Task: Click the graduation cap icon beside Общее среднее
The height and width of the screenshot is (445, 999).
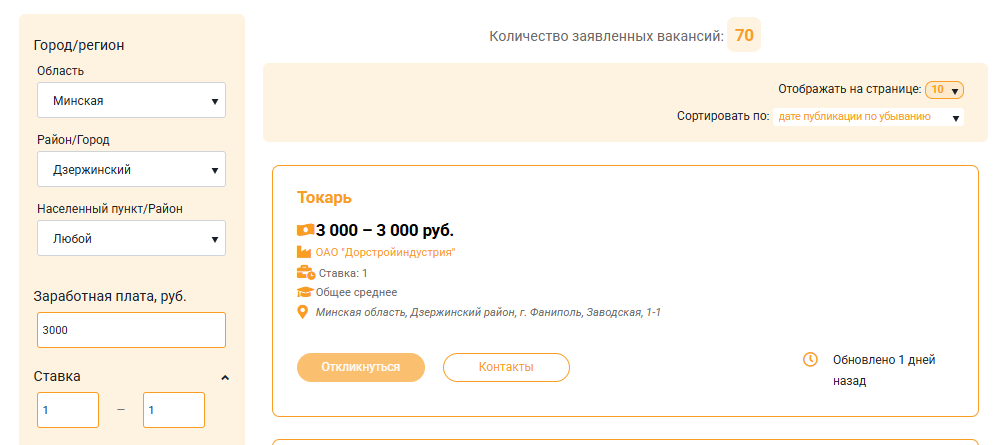Action: pos(305,292)
